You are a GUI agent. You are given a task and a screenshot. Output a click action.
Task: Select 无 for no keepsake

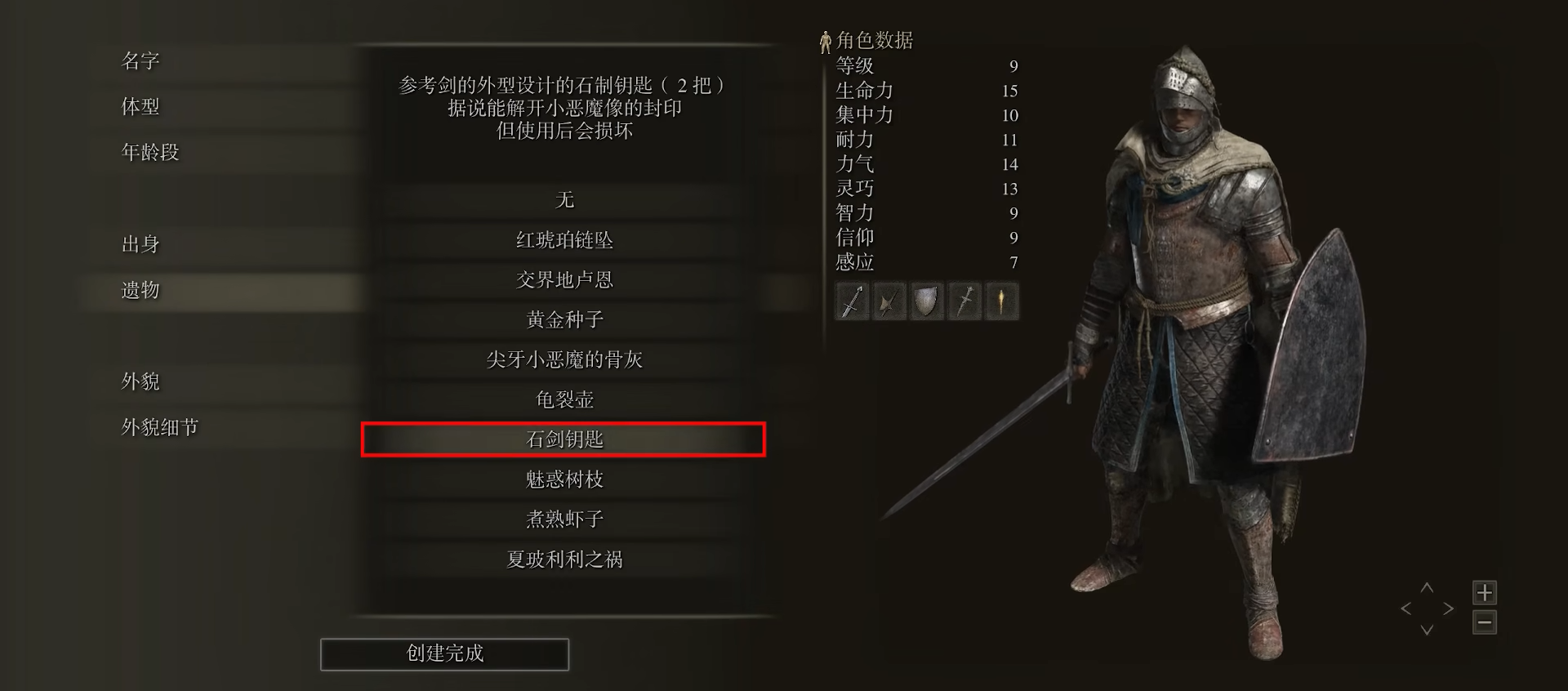click(564, 200)
